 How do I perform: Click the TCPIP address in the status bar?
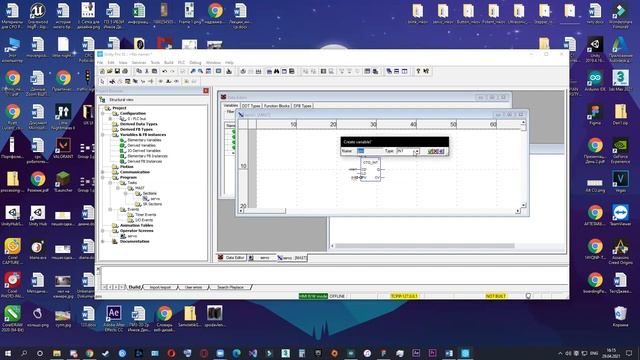tap(404, 296)
